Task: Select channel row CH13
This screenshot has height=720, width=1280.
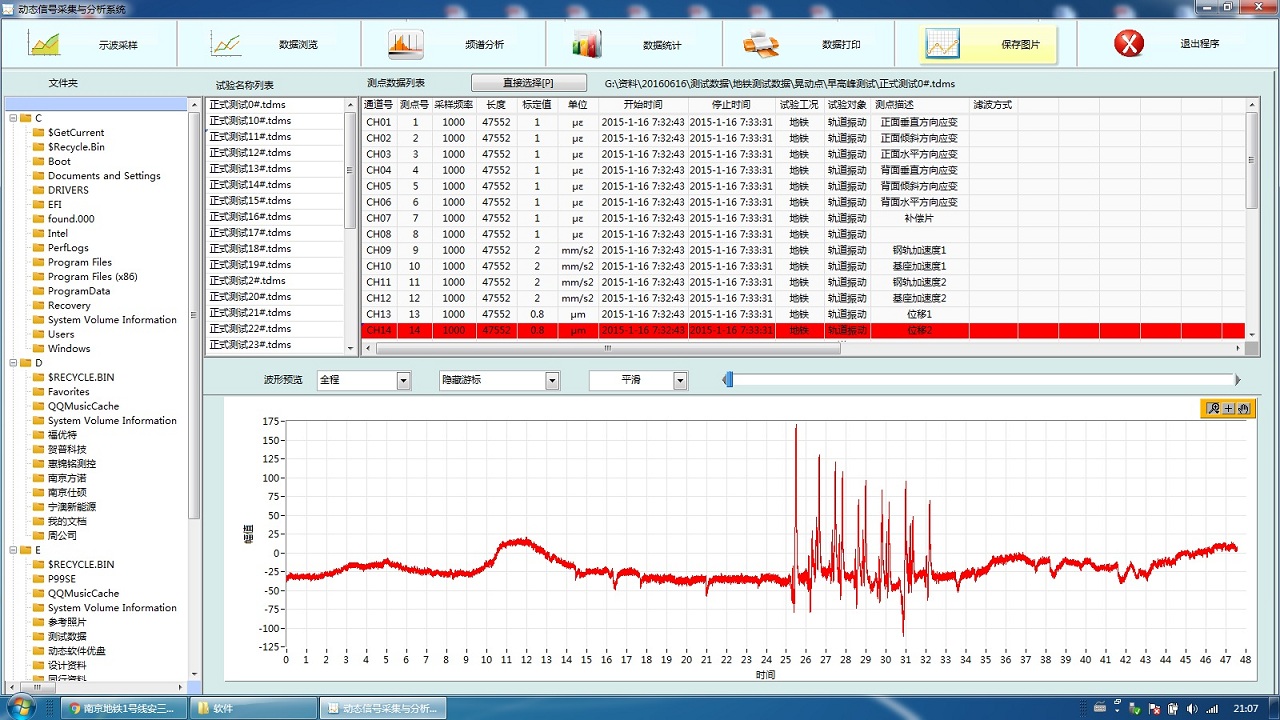Action: 802,314
